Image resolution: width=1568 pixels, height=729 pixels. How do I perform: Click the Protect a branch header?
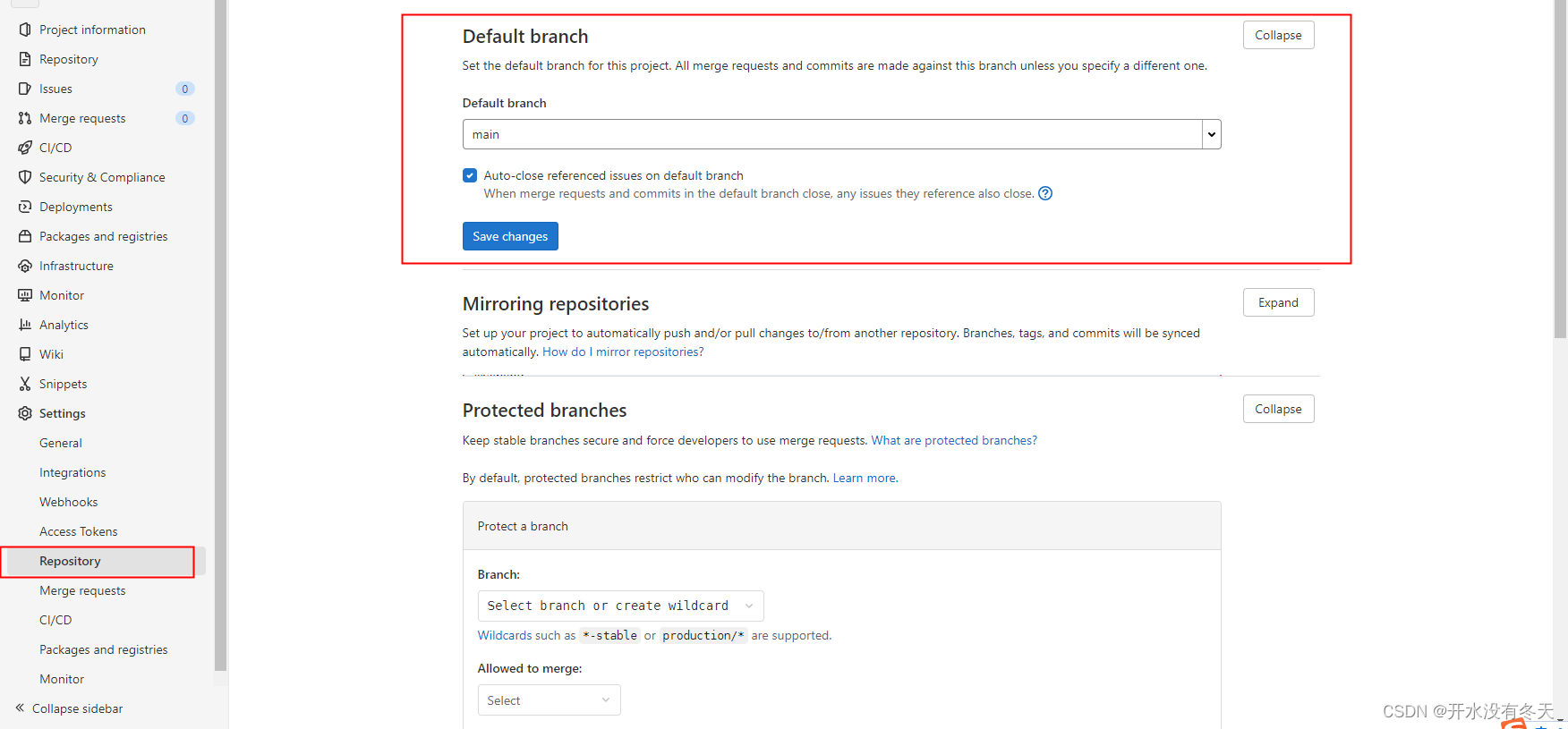[x=841, y=526]
